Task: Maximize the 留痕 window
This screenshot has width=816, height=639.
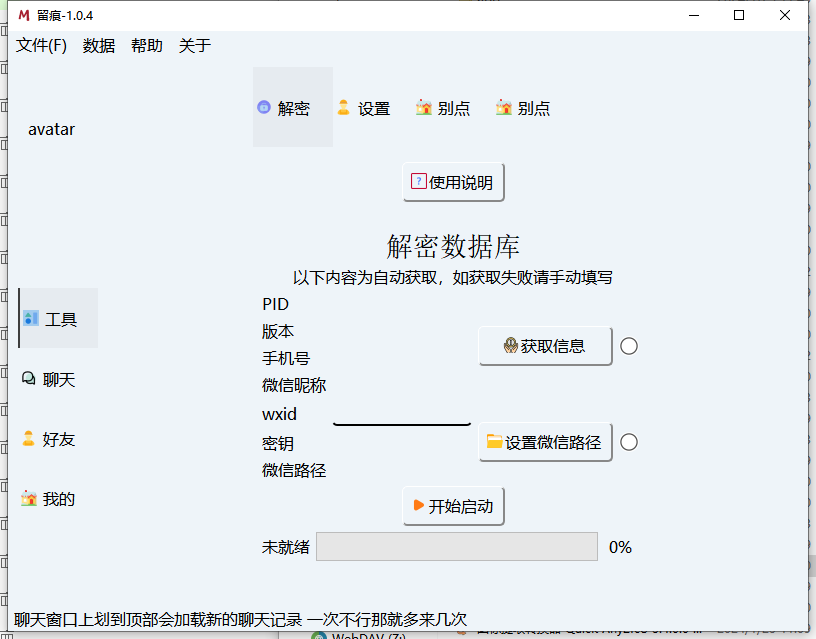Action: [739, 15]
